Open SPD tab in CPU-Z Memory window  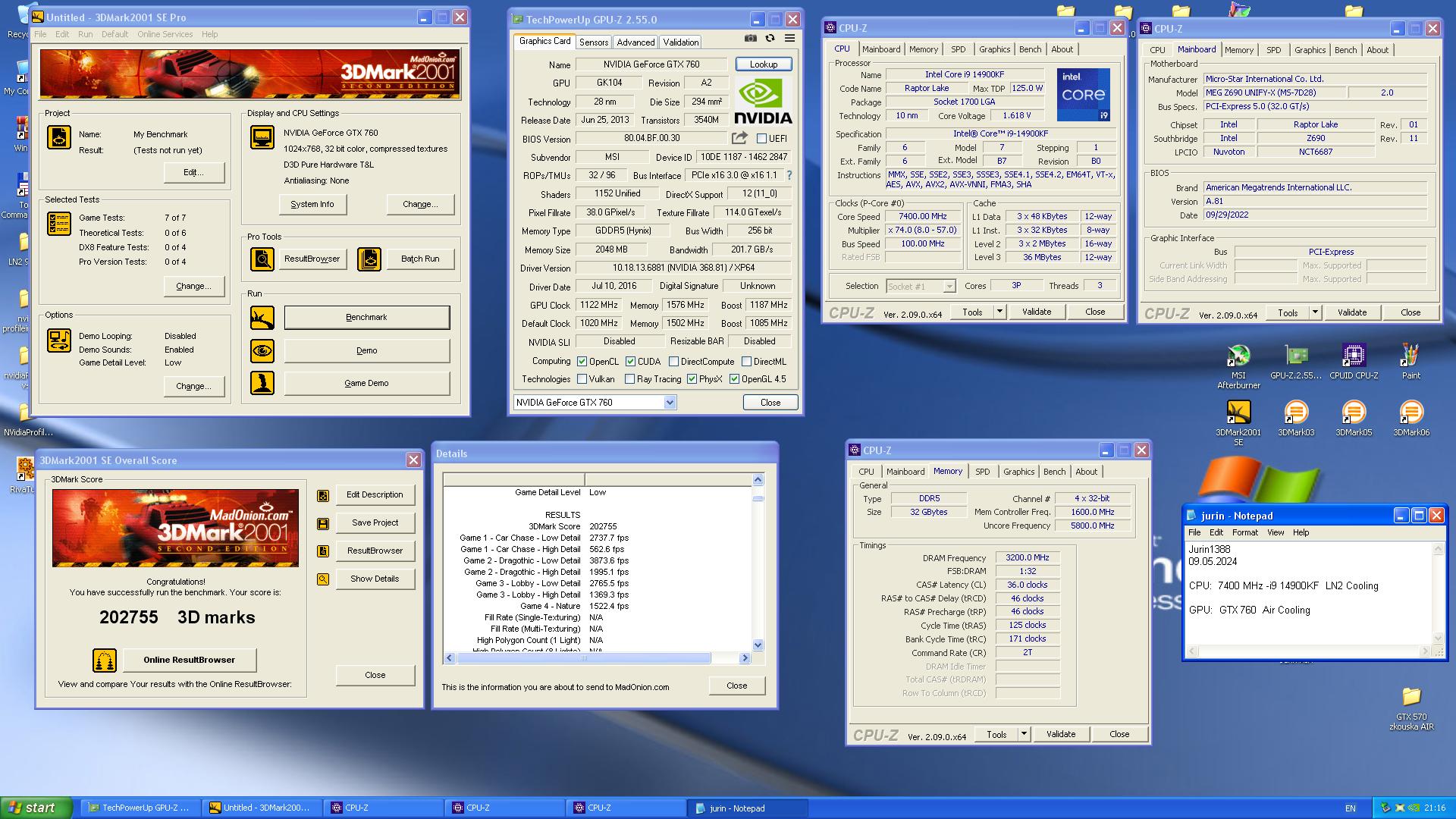point(982,472)
